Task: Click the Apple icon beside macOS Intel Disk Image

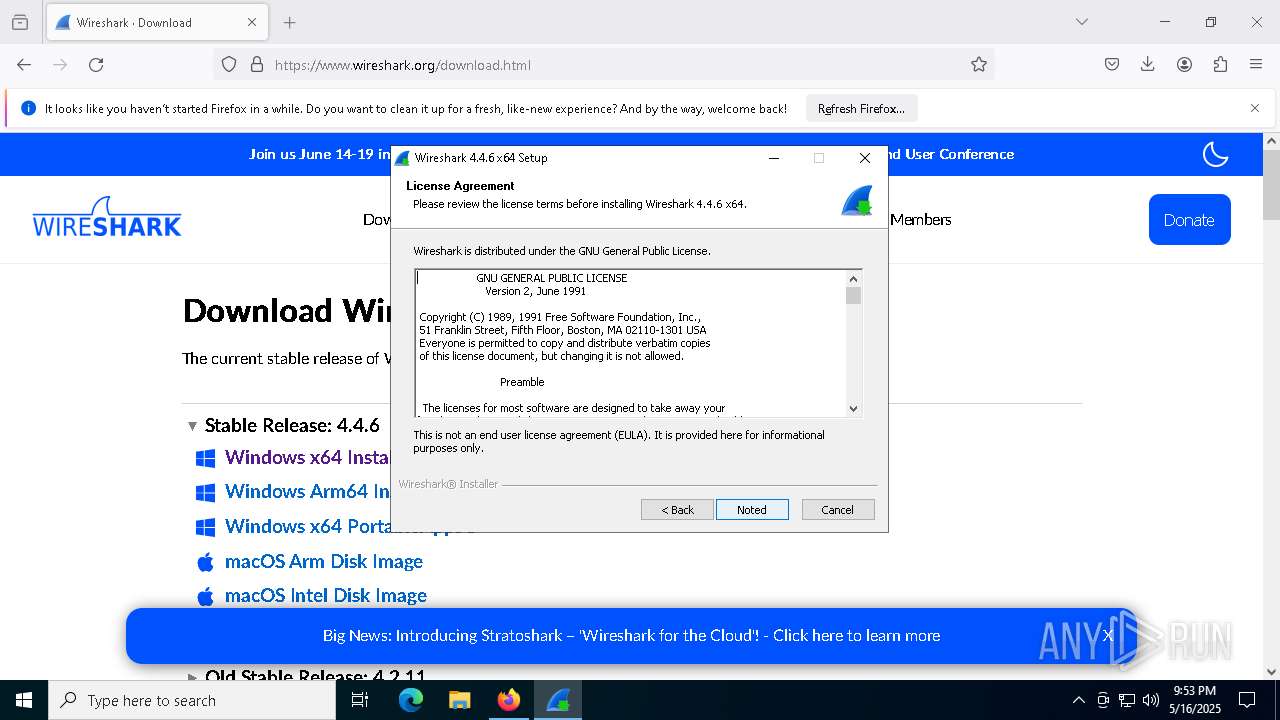Action: pyautogui.click(x=205, y=597)
